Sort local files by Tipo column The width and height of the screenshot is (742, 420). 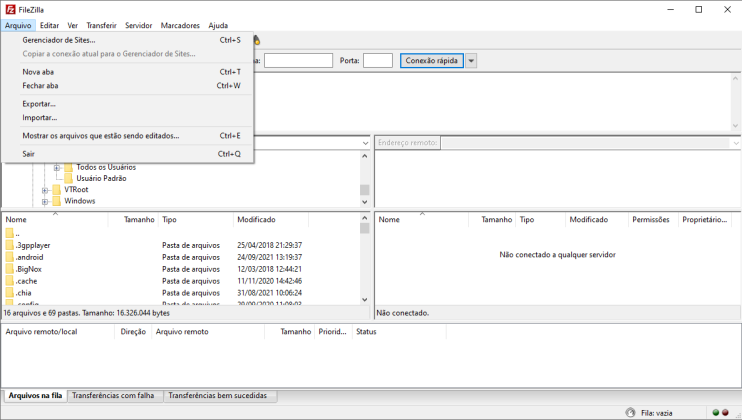(196, 219)
